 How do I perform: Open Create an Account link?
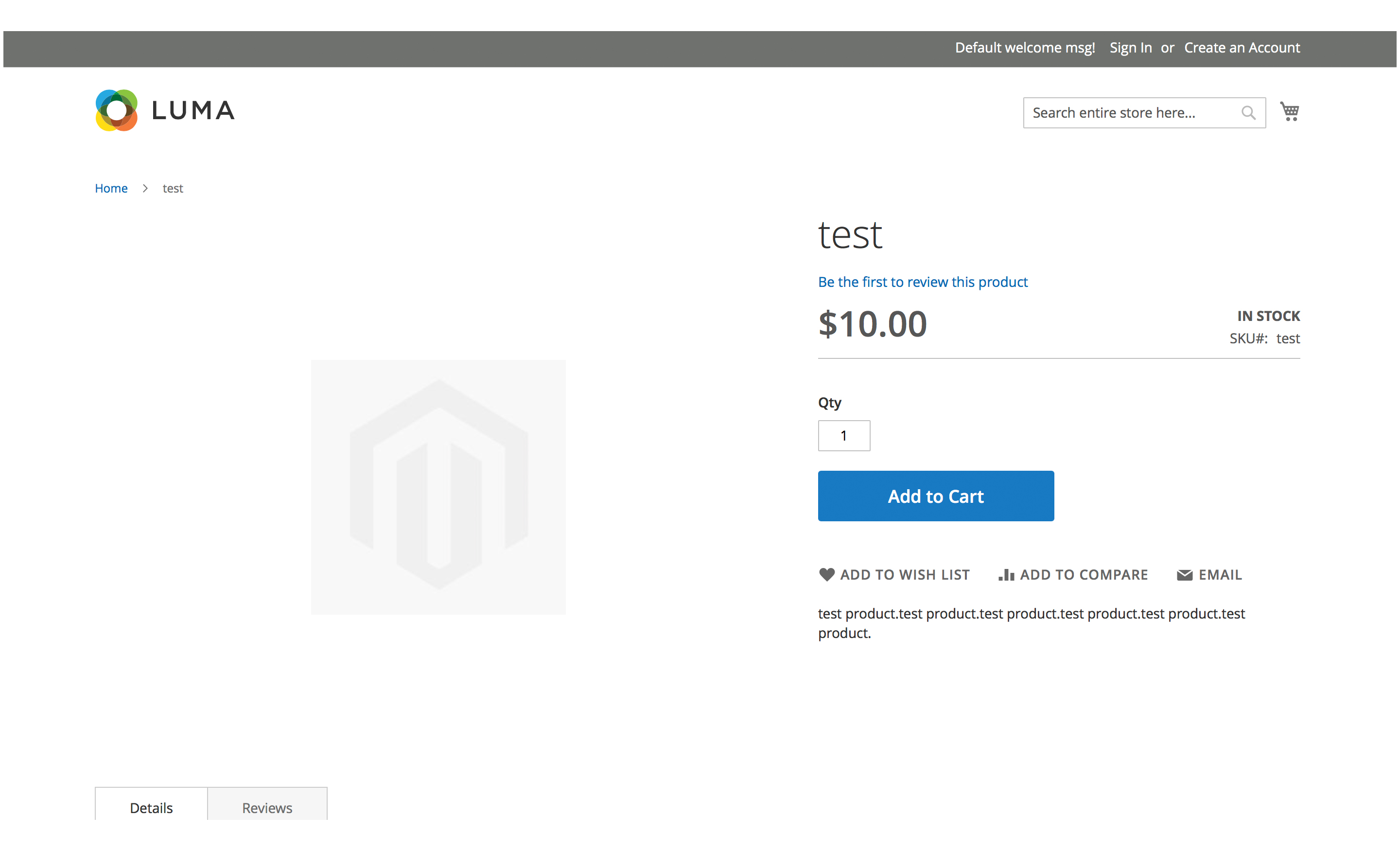(1242, 48)
